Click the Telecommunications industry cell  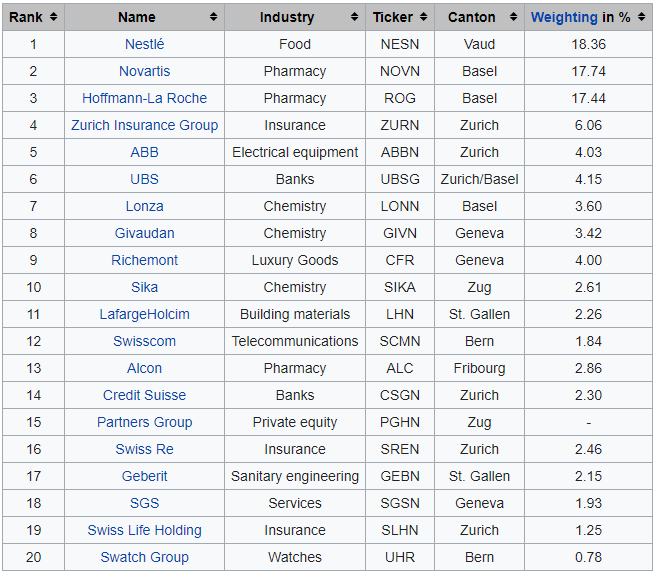pyautogui.click(x=295, y=341)
